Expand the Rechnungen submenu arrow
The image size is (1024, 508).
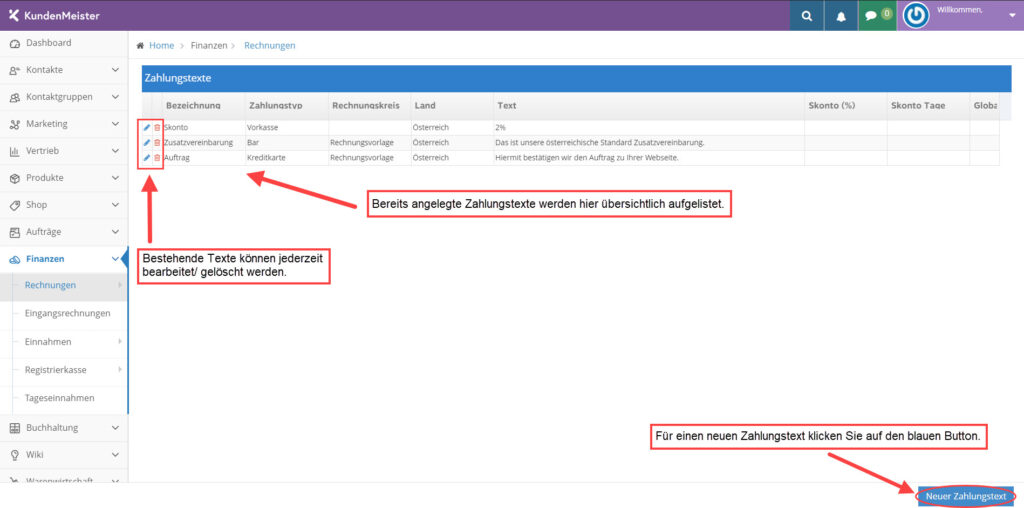[x=120, y=285]
